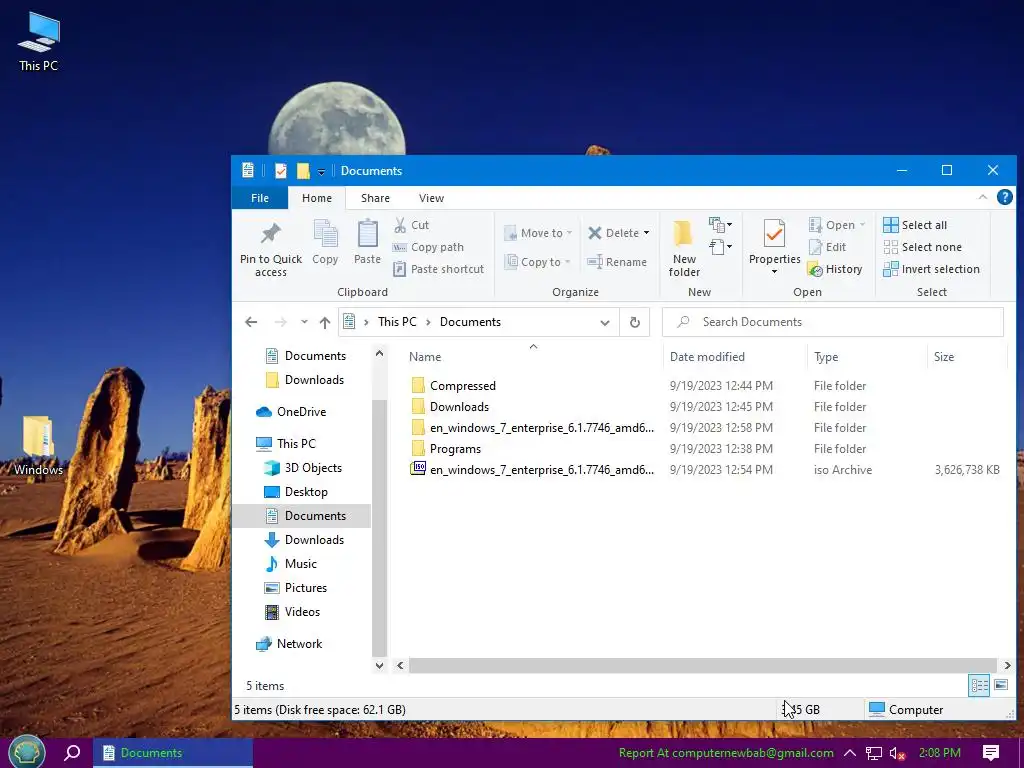Sort by Name column header

pos(532,357)
